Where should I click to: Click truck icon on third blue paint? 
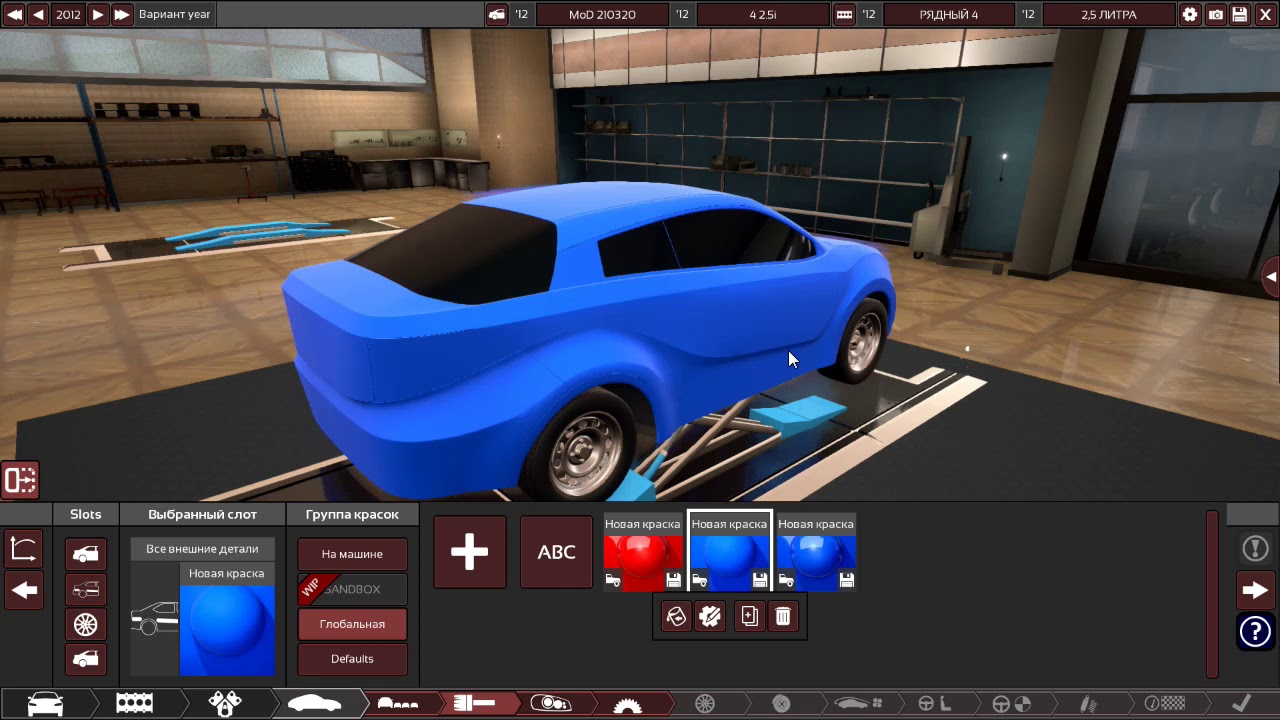(x=786, y=580)
